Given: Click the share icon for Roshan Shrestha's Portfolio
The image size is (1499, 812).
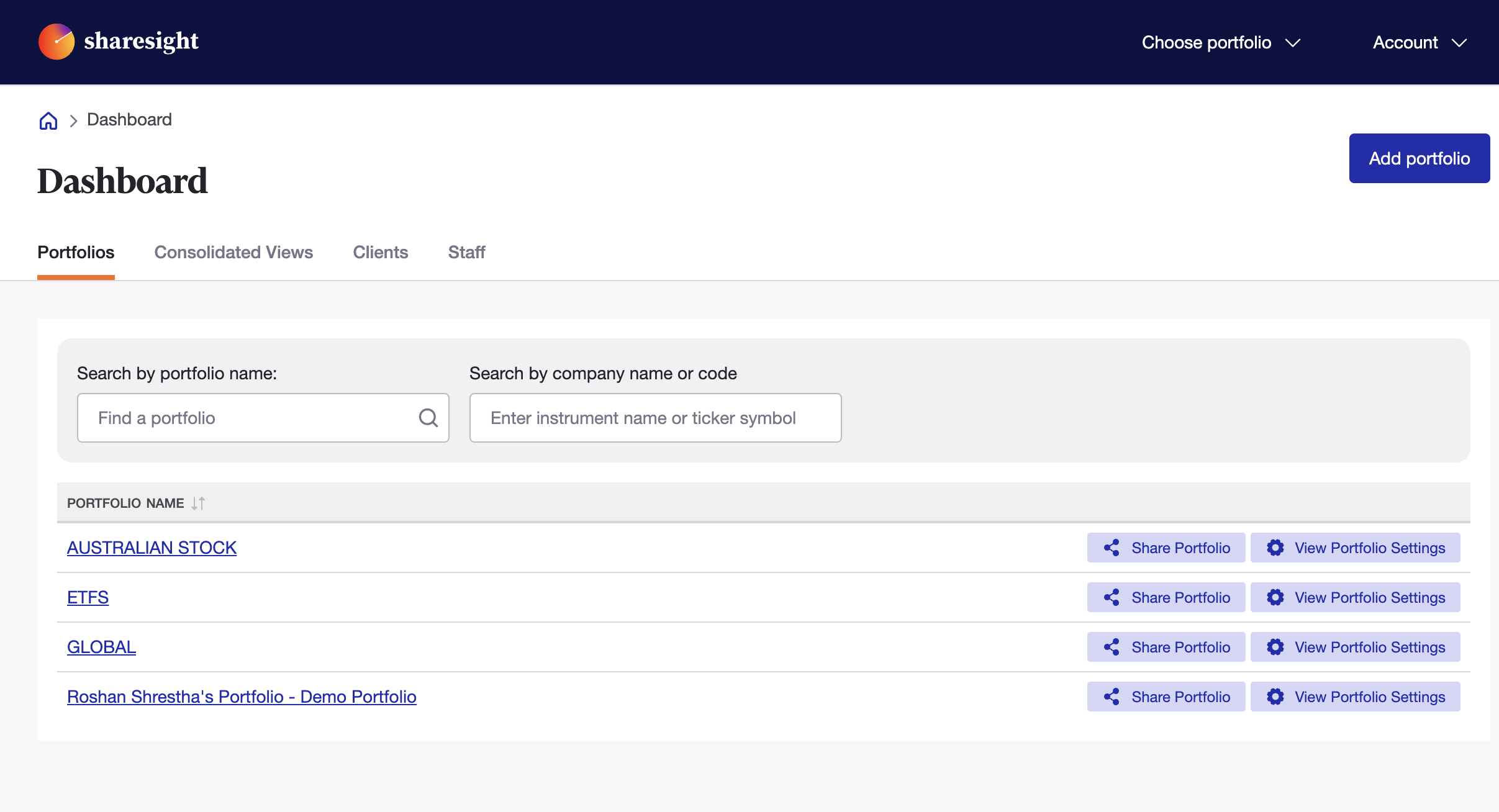Looking at the screenshot, I should [1112, 697].
